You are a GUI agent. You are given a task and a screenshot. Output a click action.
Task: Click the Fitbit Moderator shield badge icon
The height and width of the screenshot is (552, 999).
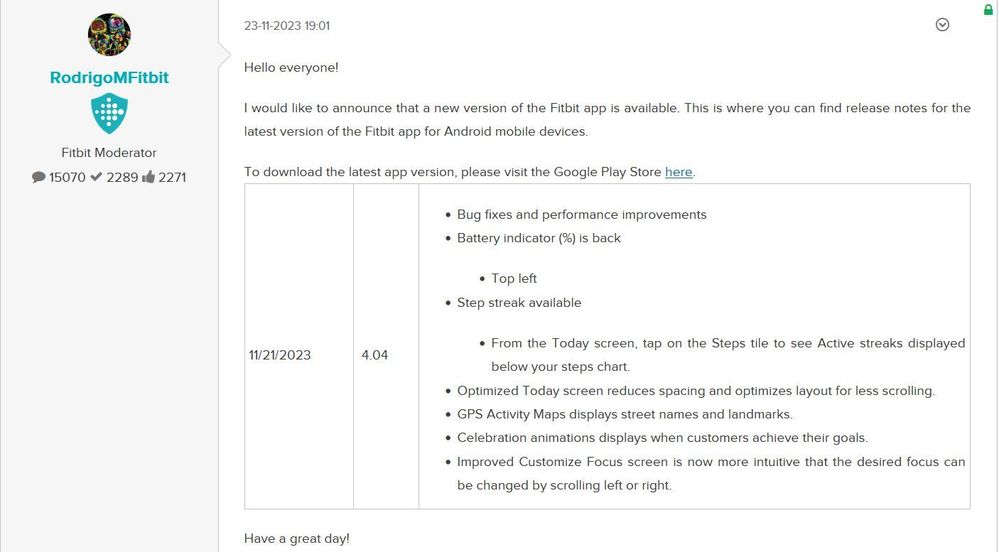tap(109, 113)
